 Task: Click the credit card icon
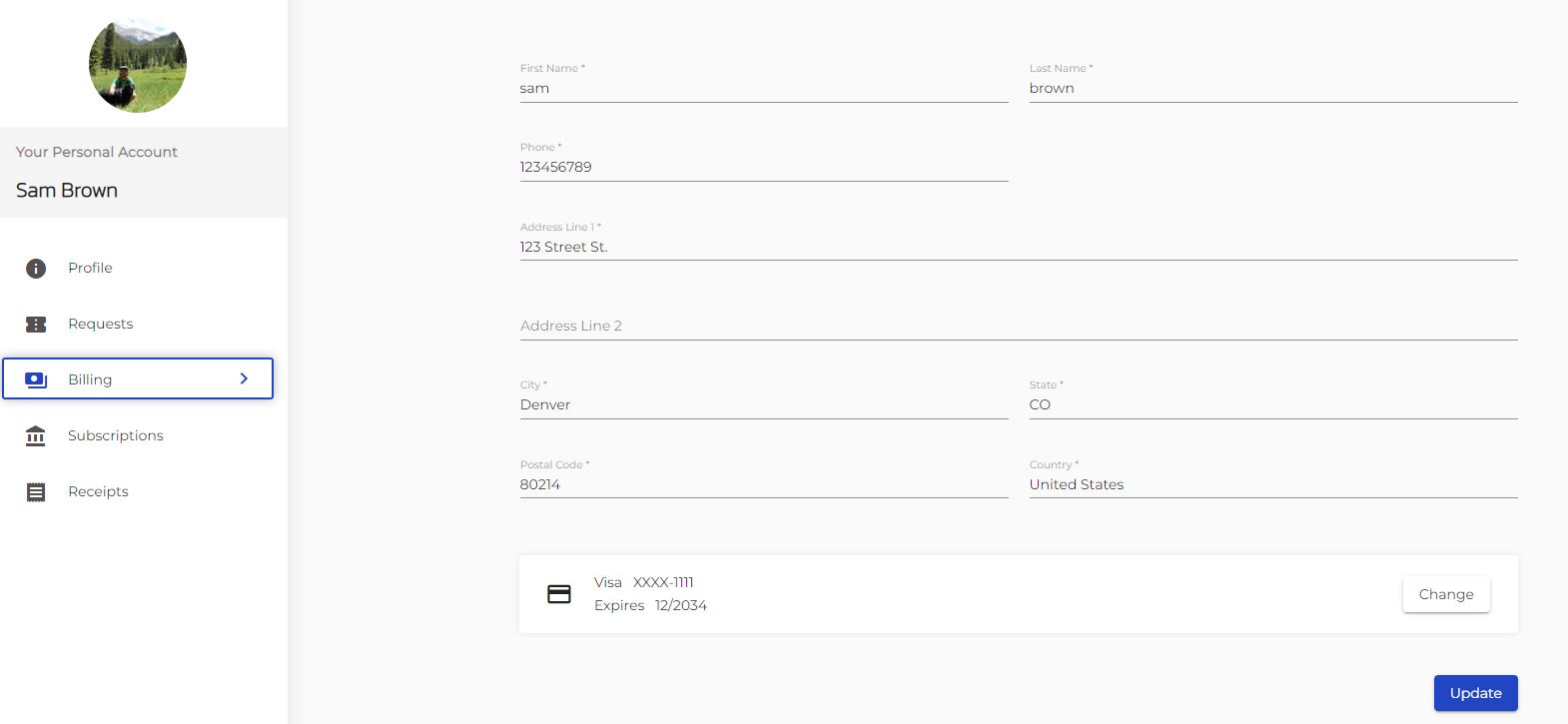(559, 594)
